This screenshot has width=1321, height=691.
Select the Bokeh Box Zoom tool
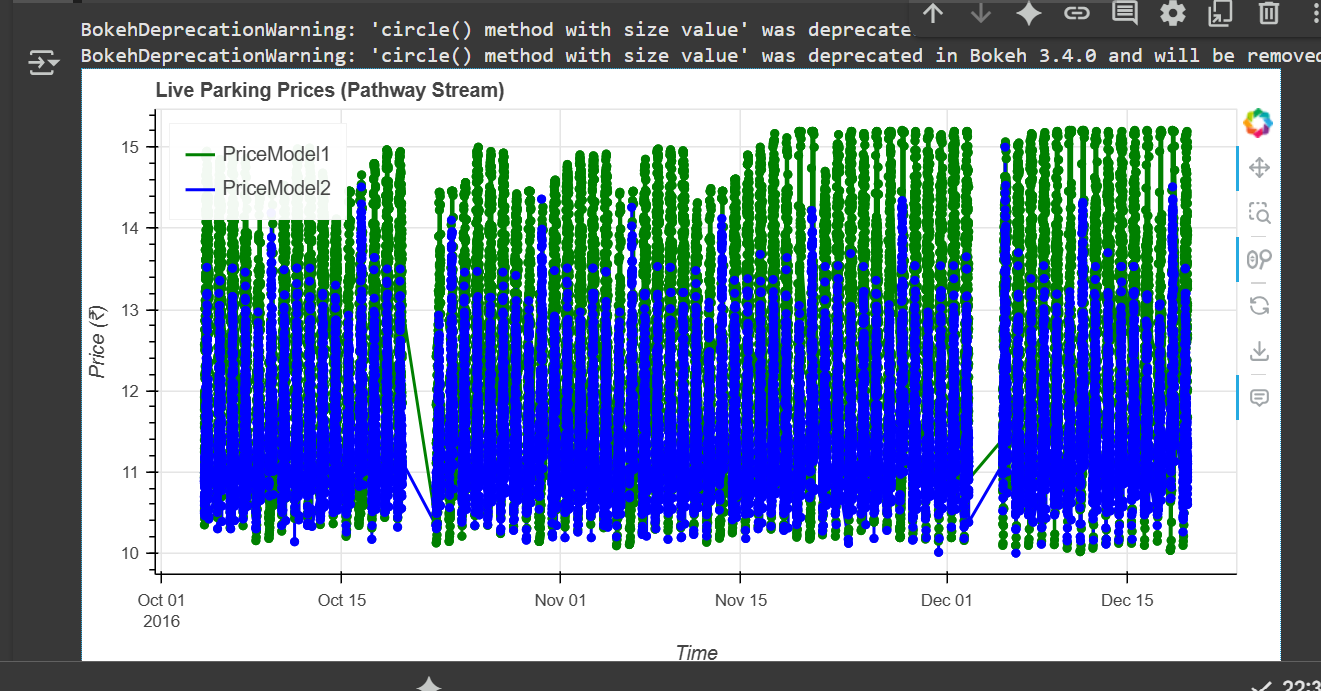(x=1259, y=213)
